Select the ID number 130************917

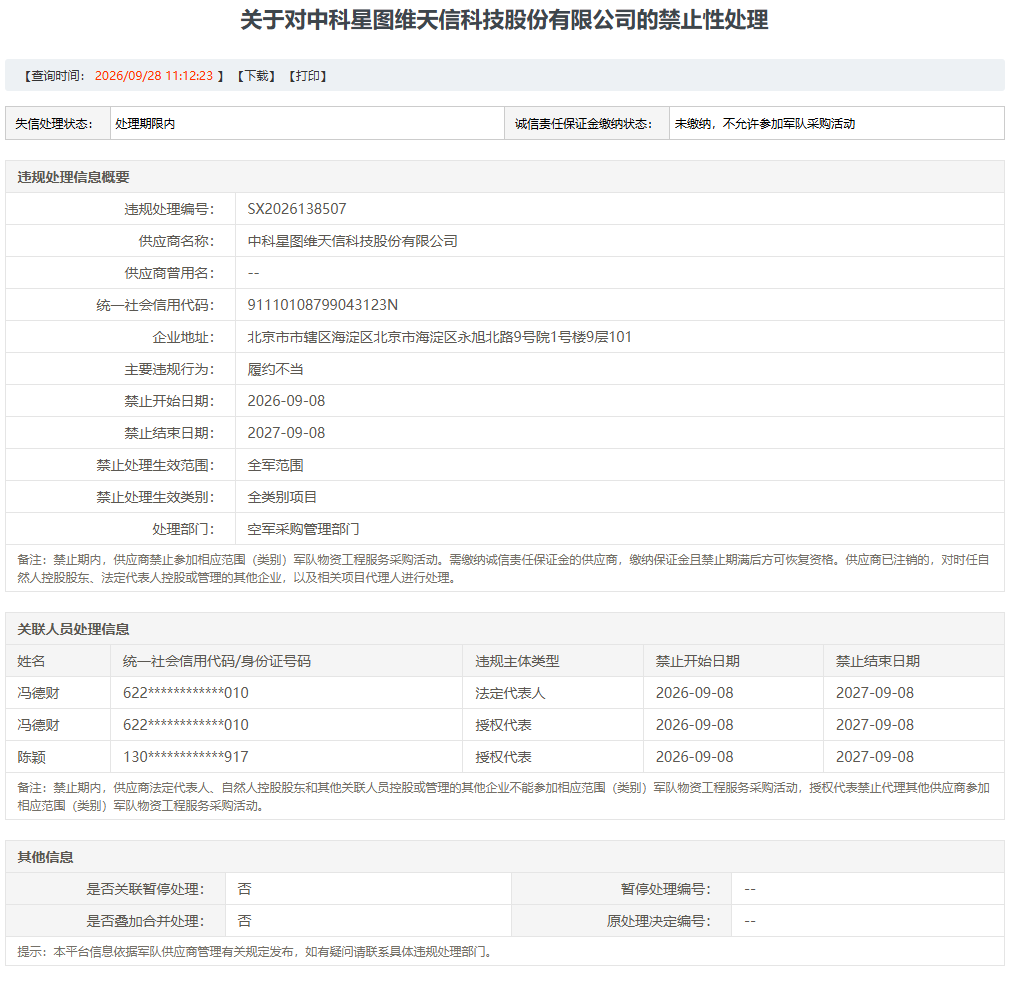(x=186, y=757)
